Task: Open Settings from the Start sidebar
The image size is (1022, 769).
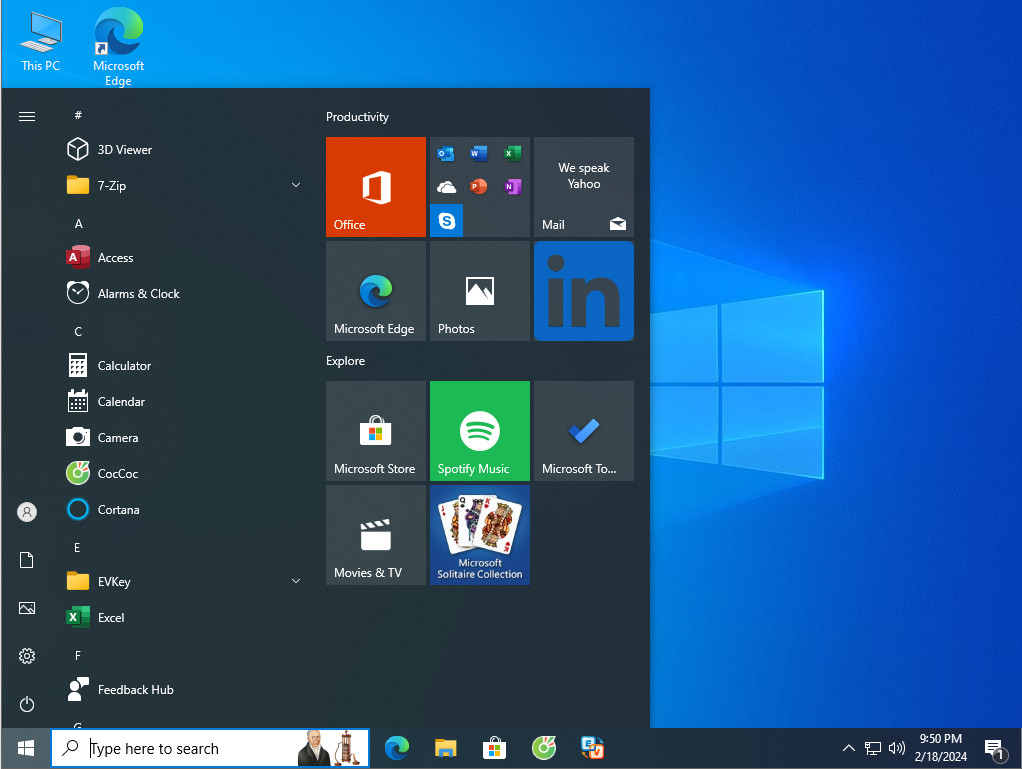Action: click(26, 656)
